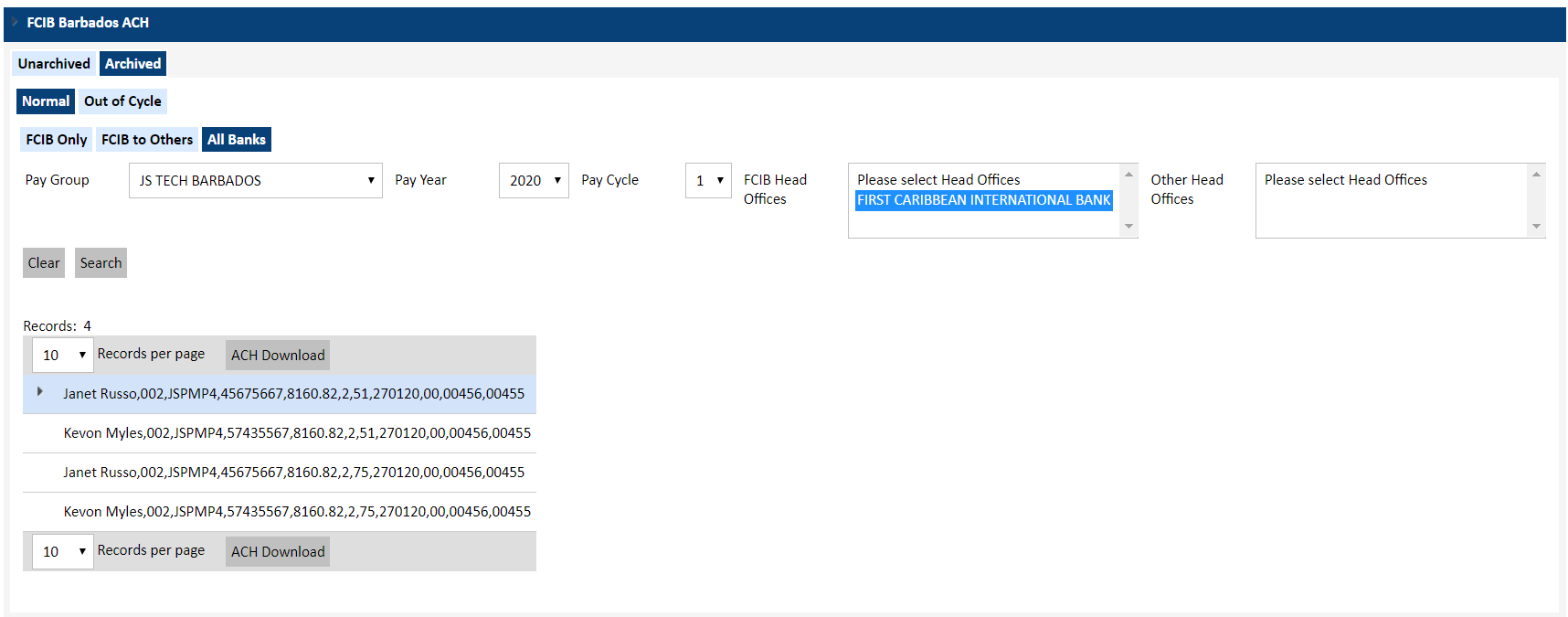Click Other Head Offices list scroll up arrow
Viewport: 1568px width, 617px height.
coord(1537,174)
